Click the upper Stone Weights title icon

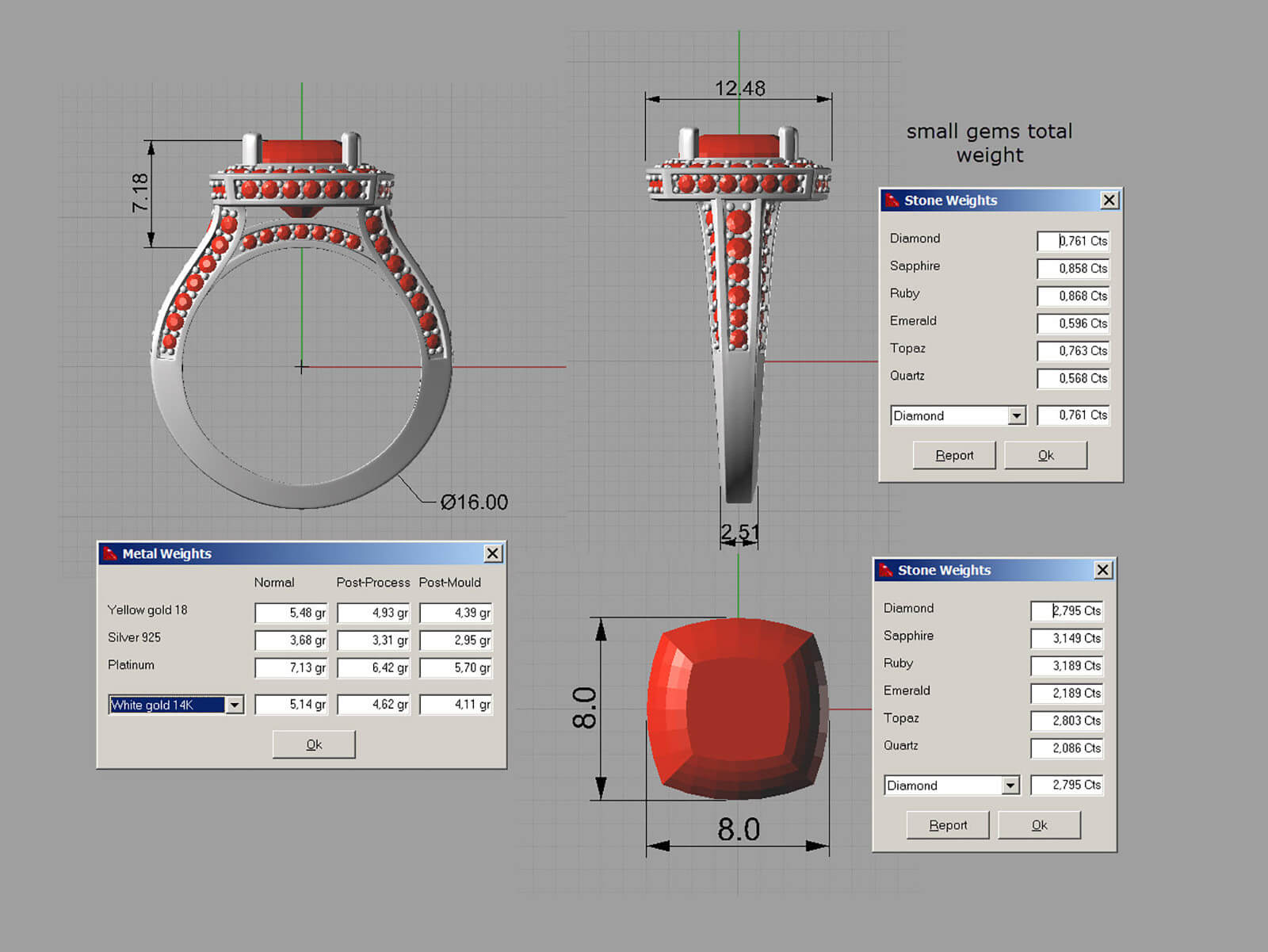coord(892,201)
